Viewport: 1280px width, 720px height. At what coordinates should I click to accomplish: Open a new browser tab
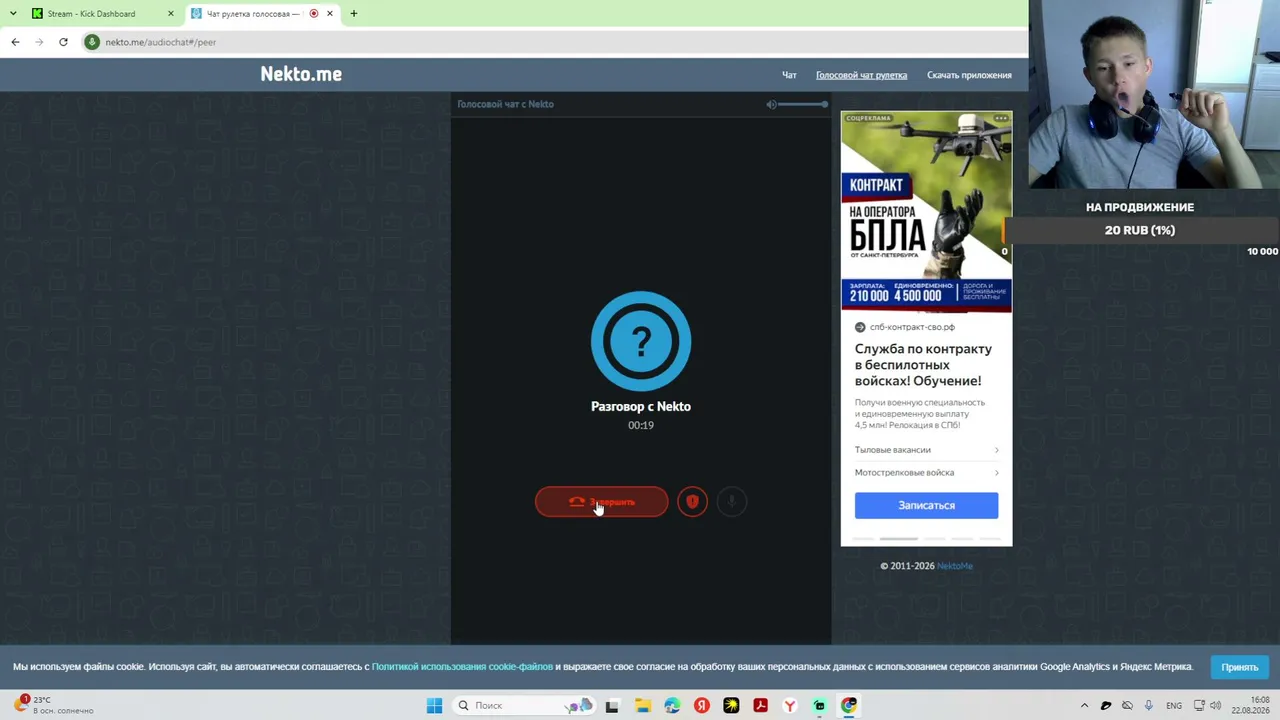coord(353,14)
